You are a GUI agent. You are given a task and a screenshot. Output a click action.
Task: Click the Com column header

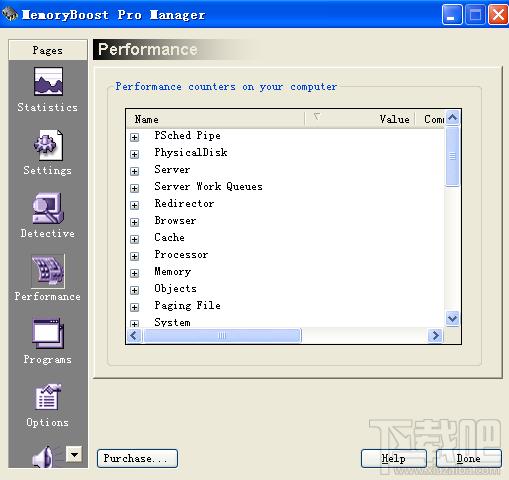tap(430, 119)
